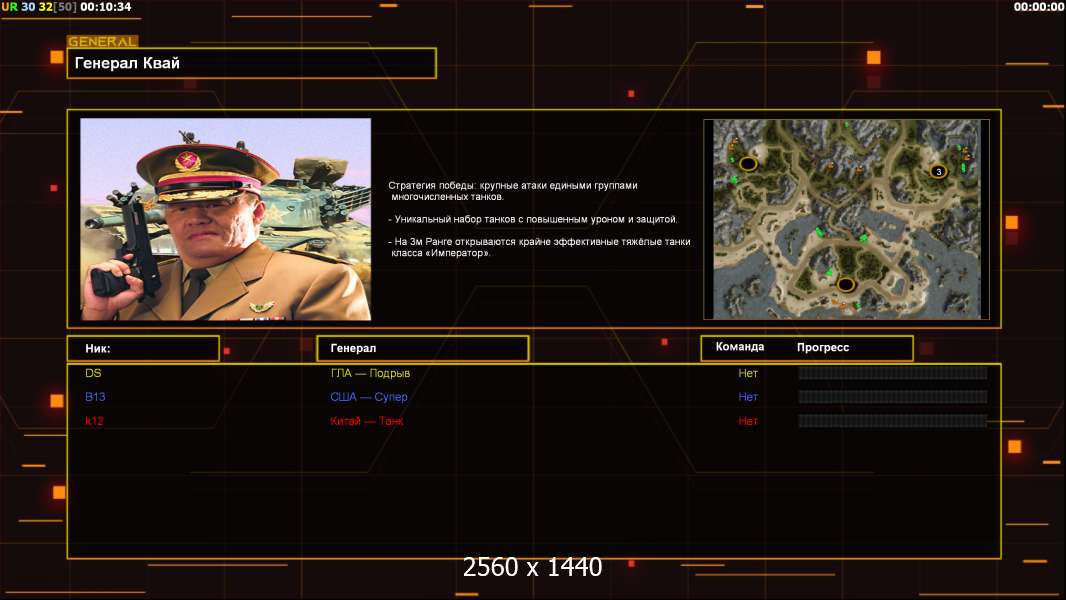
Task: Click the k12 team value Нет
Action: tap(748, 421)
